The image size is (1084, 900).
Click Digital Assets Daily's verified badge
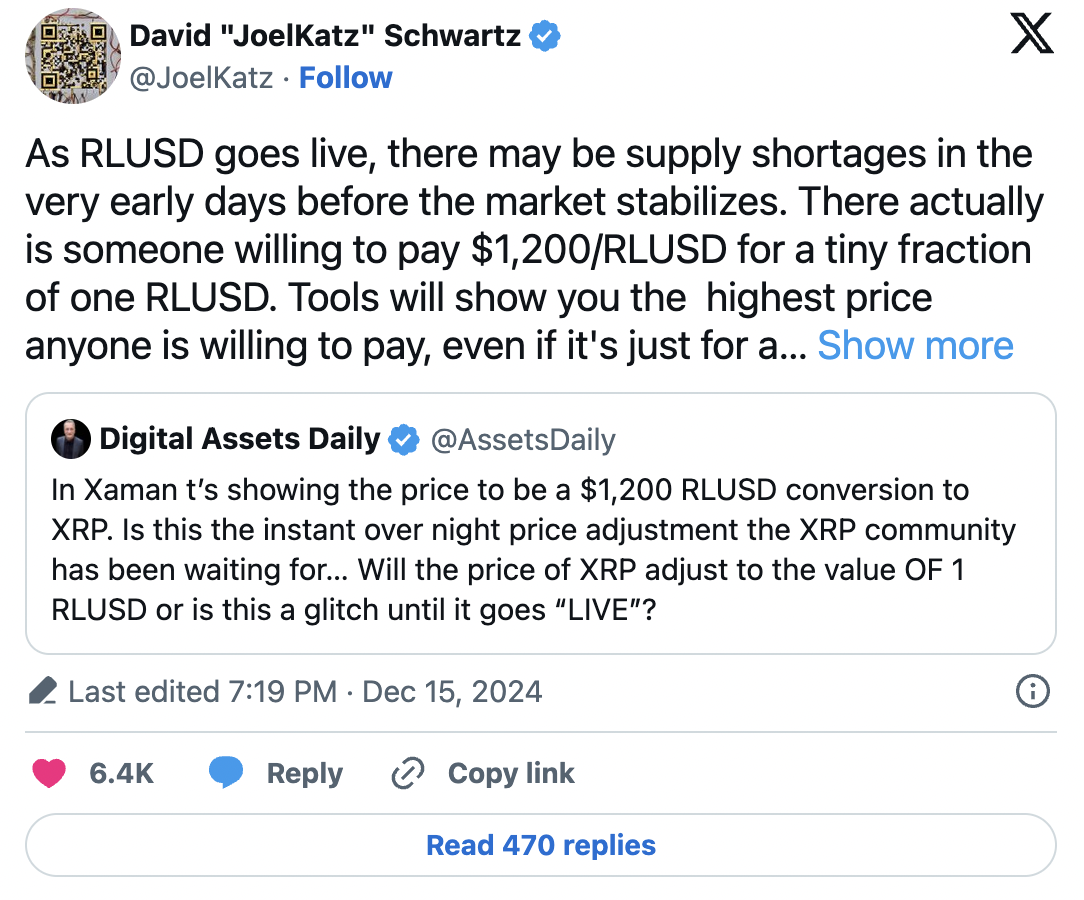click(x=403, y=439)
